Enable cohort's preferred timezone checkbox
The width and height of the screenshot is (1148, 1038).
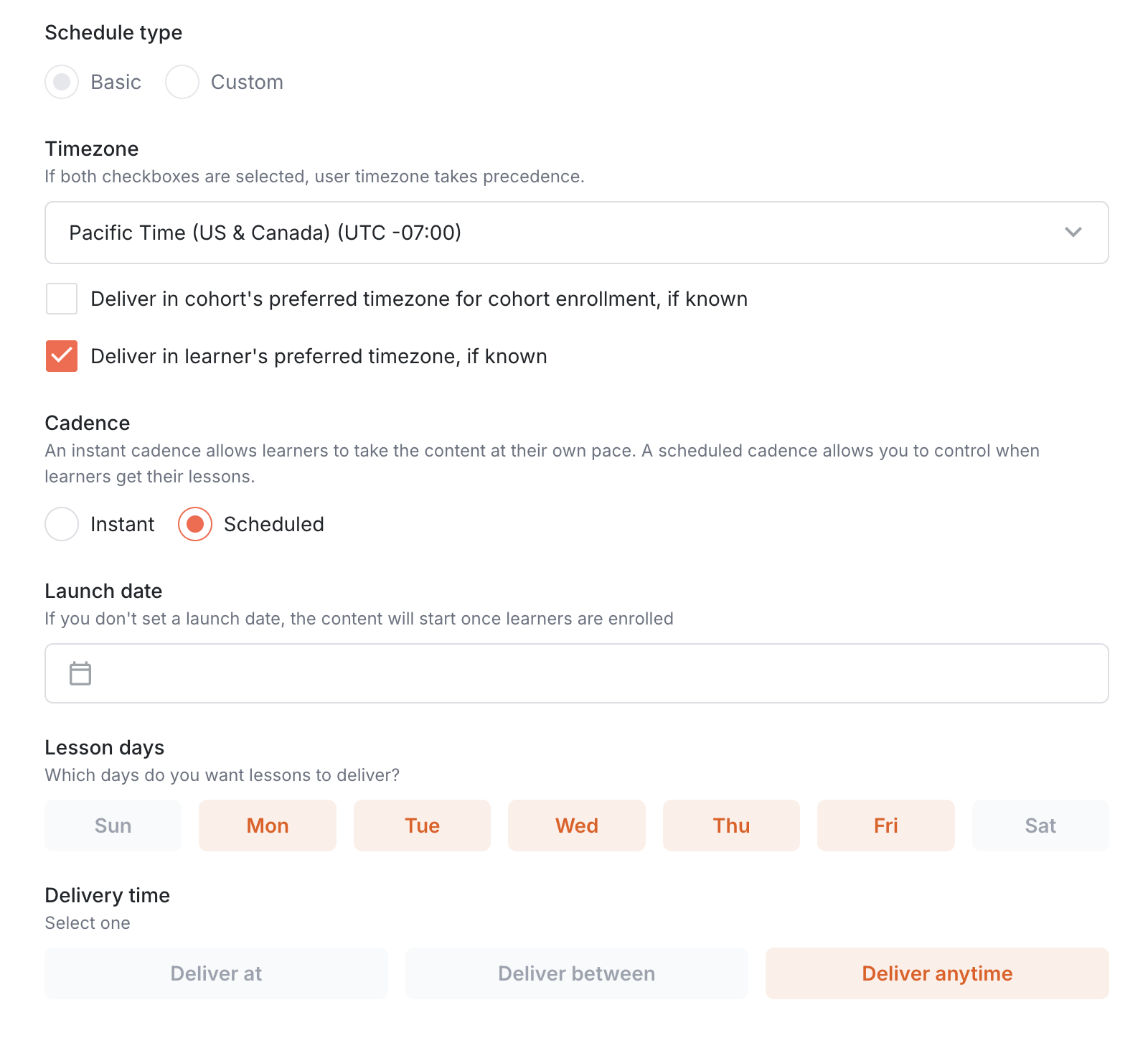62,299
